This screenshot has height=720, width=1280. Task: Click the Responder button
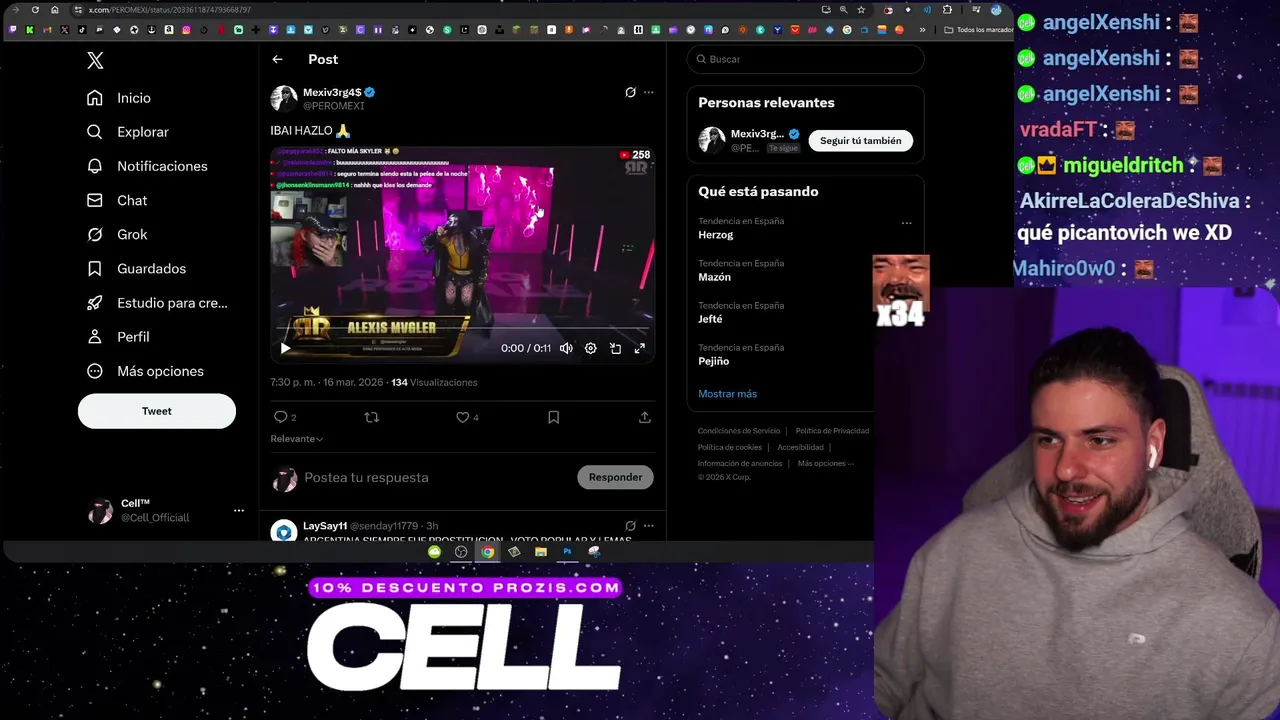615,477
